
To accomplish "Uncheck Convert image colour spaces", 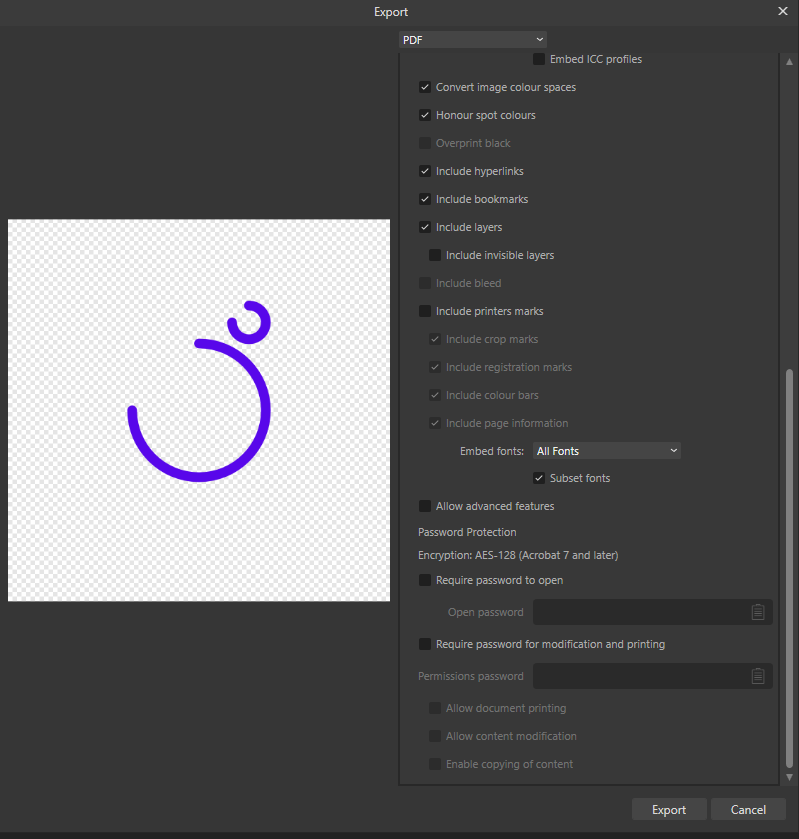I will click(425, 87).
